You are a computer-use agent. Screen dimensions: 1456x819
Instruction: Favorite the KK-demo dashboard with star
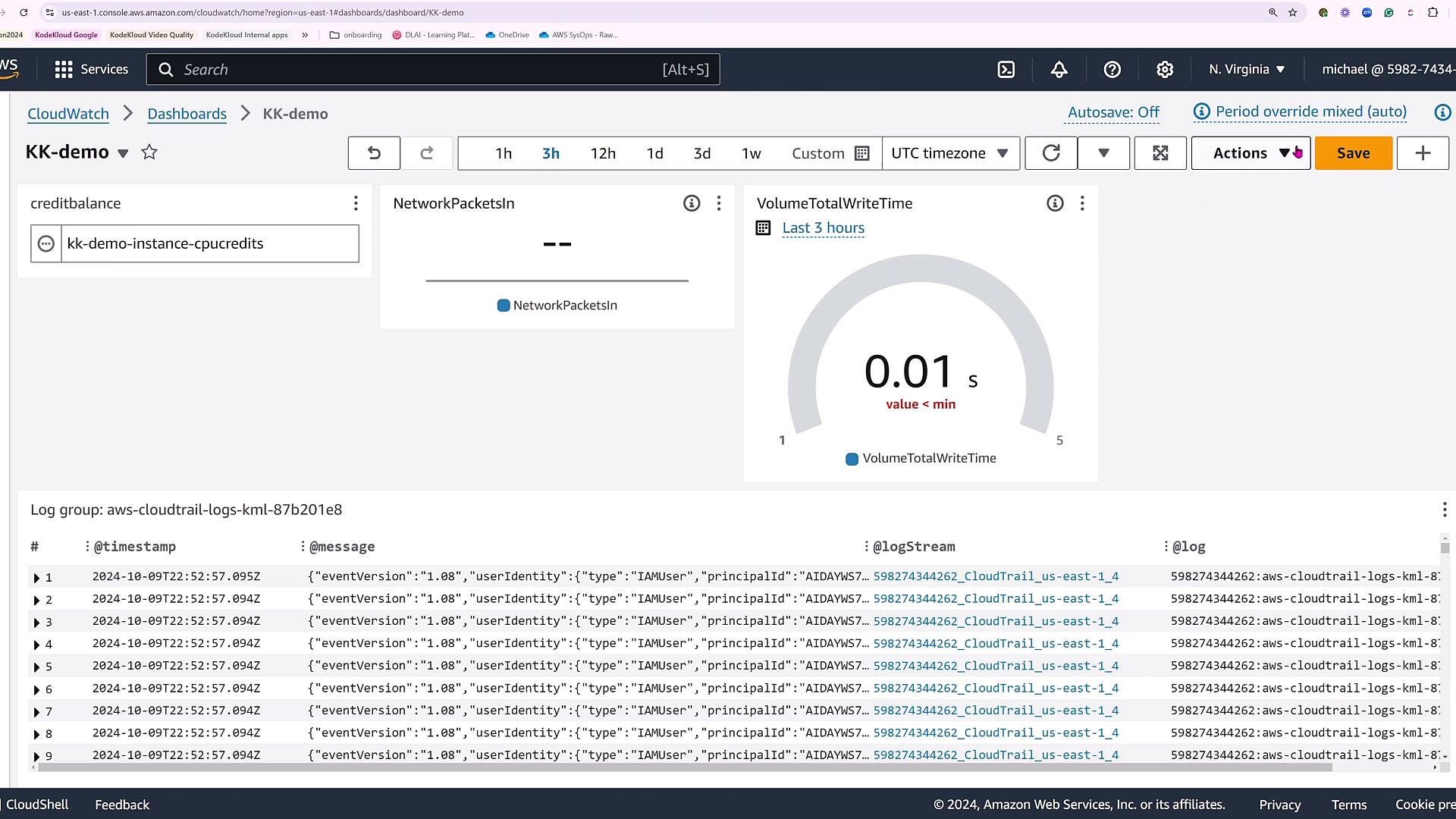point(149,152)
